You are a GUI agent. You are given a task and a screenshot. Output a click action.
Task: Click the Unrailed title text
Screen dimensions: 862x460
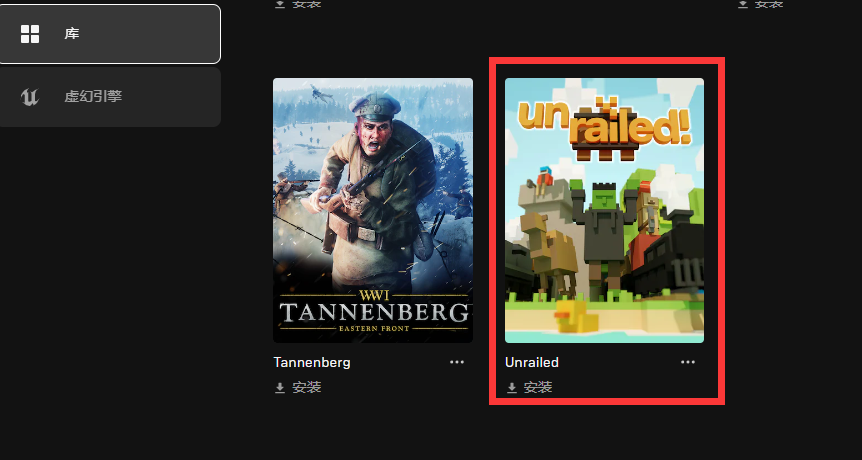click(532, 362)
